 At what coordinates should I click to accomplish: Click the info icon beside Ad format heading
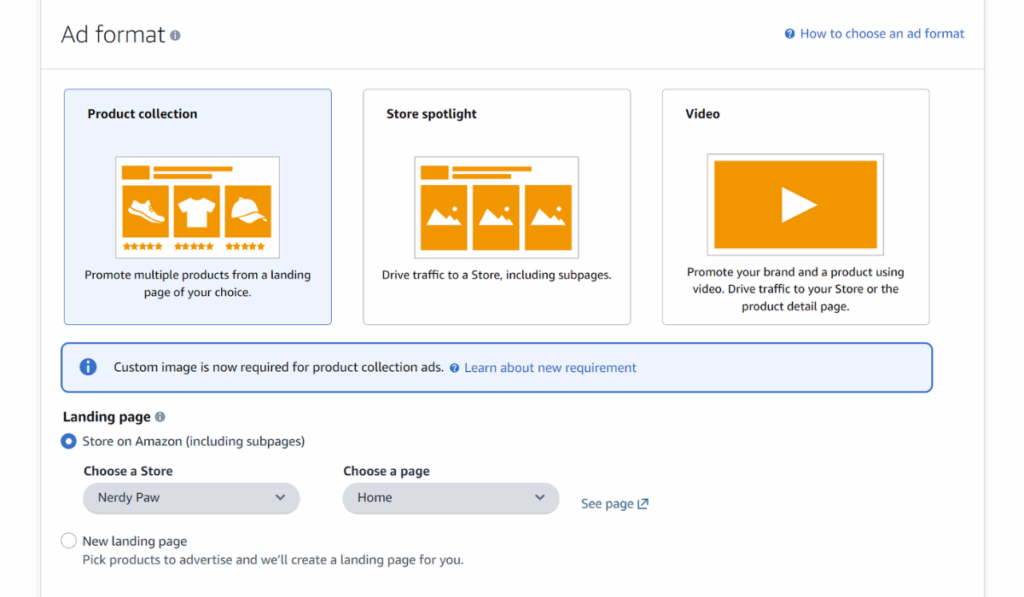pos(176,35)
